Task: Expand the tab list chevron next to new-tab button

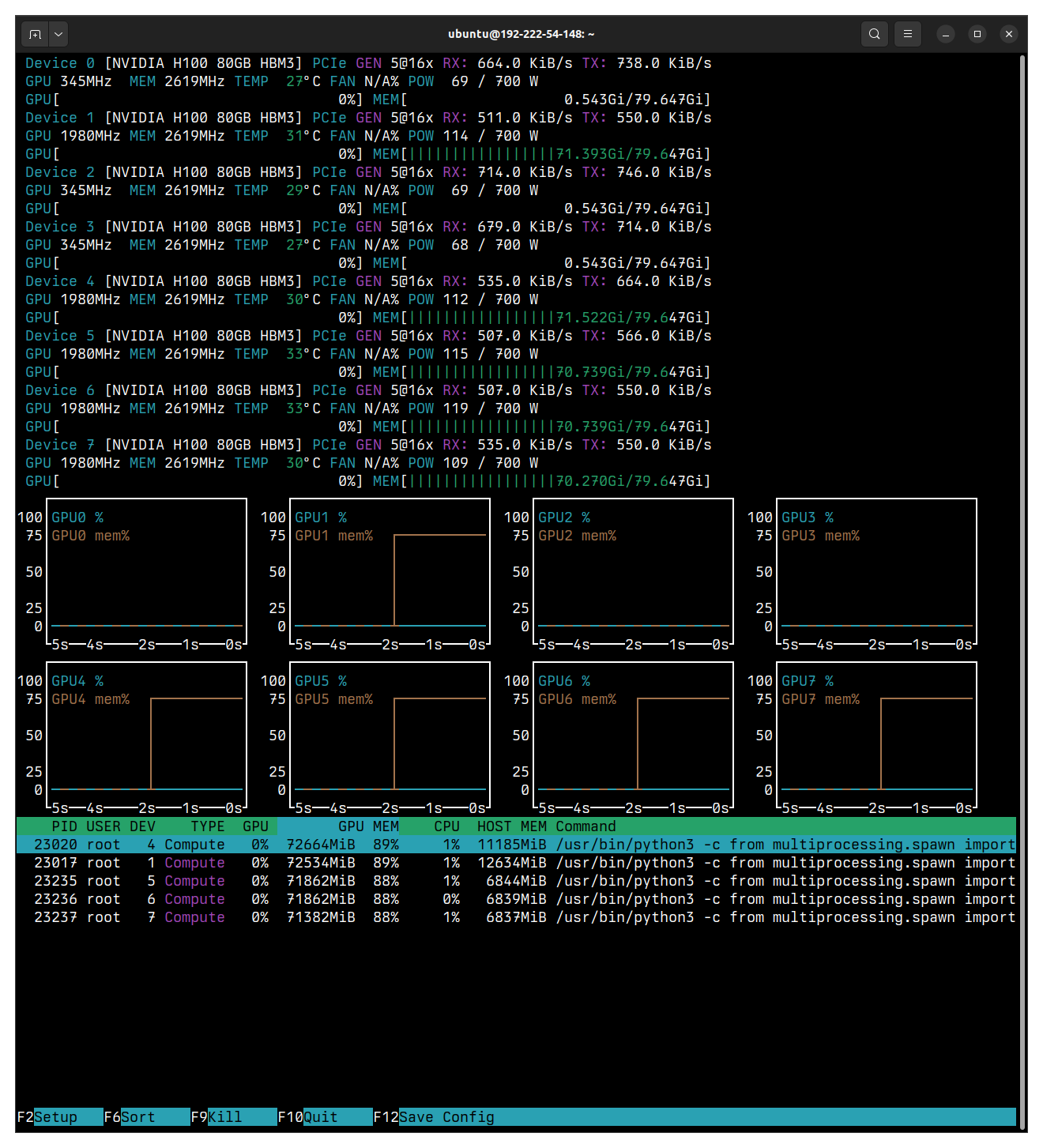Action: [x=58, y=34]
